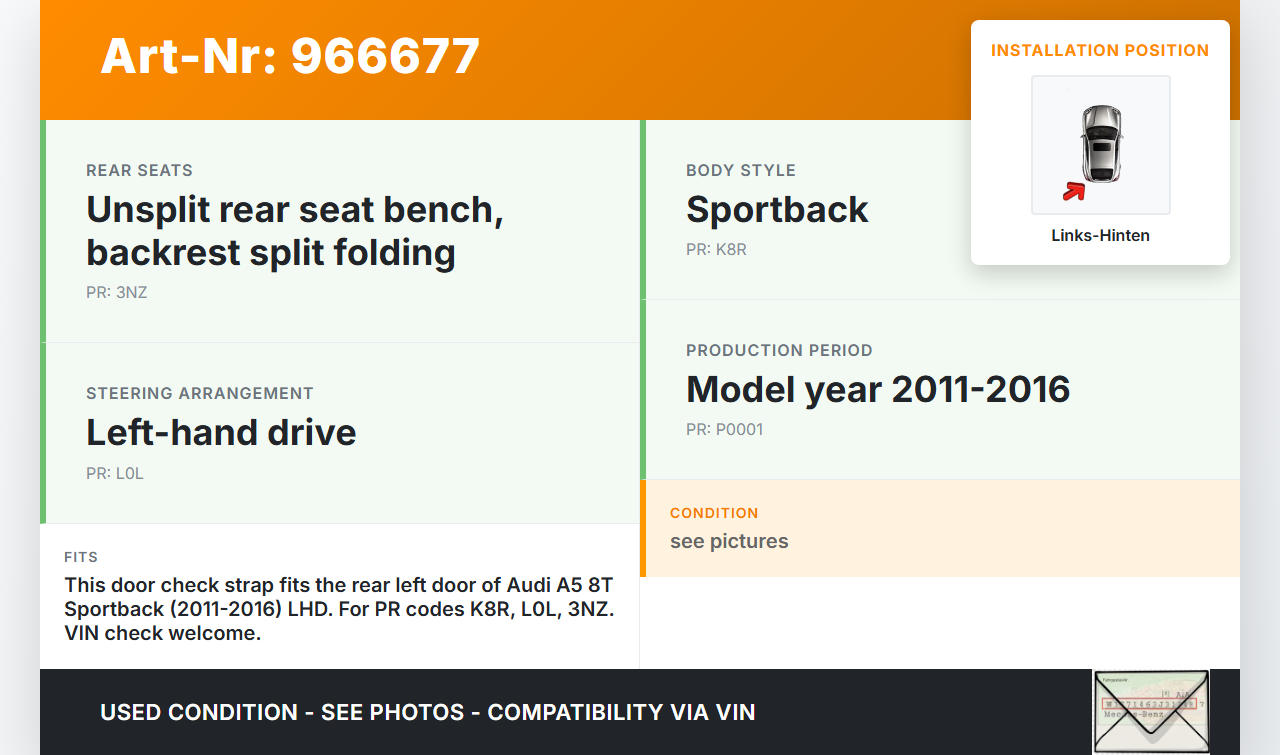Screen dimensions: 1280x755
Task: Click the Model year 2011-2016 value
Action: [878, 389]
